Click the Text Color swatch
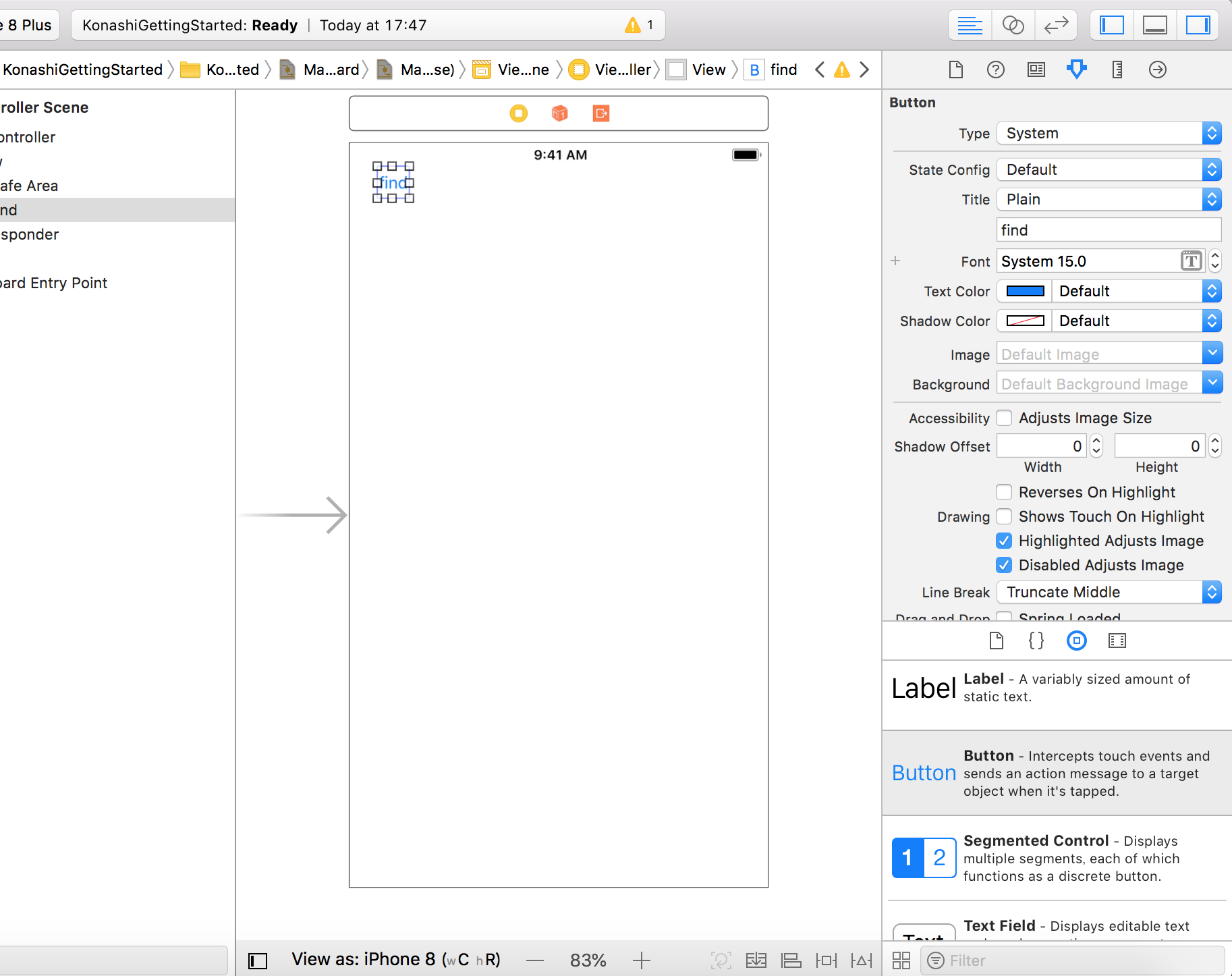The image size is (1232, 976). click(x=1025, y=292)
